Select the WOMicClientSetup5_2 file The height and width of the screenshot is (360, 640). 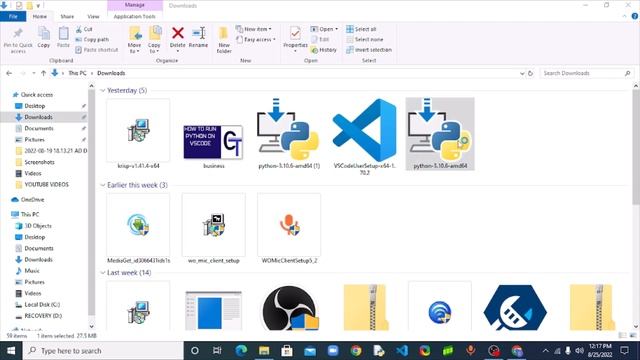pos(289,229)
